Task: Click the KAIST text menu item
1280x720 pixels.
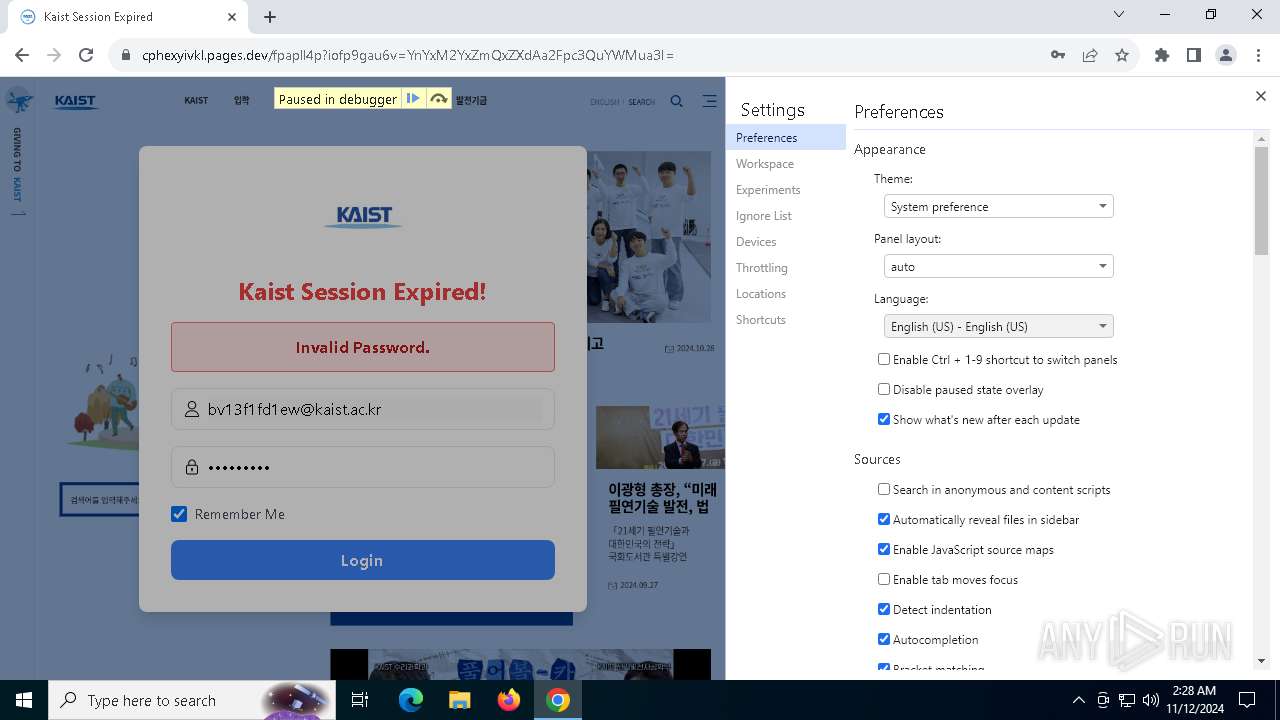Action: point(196,101)
